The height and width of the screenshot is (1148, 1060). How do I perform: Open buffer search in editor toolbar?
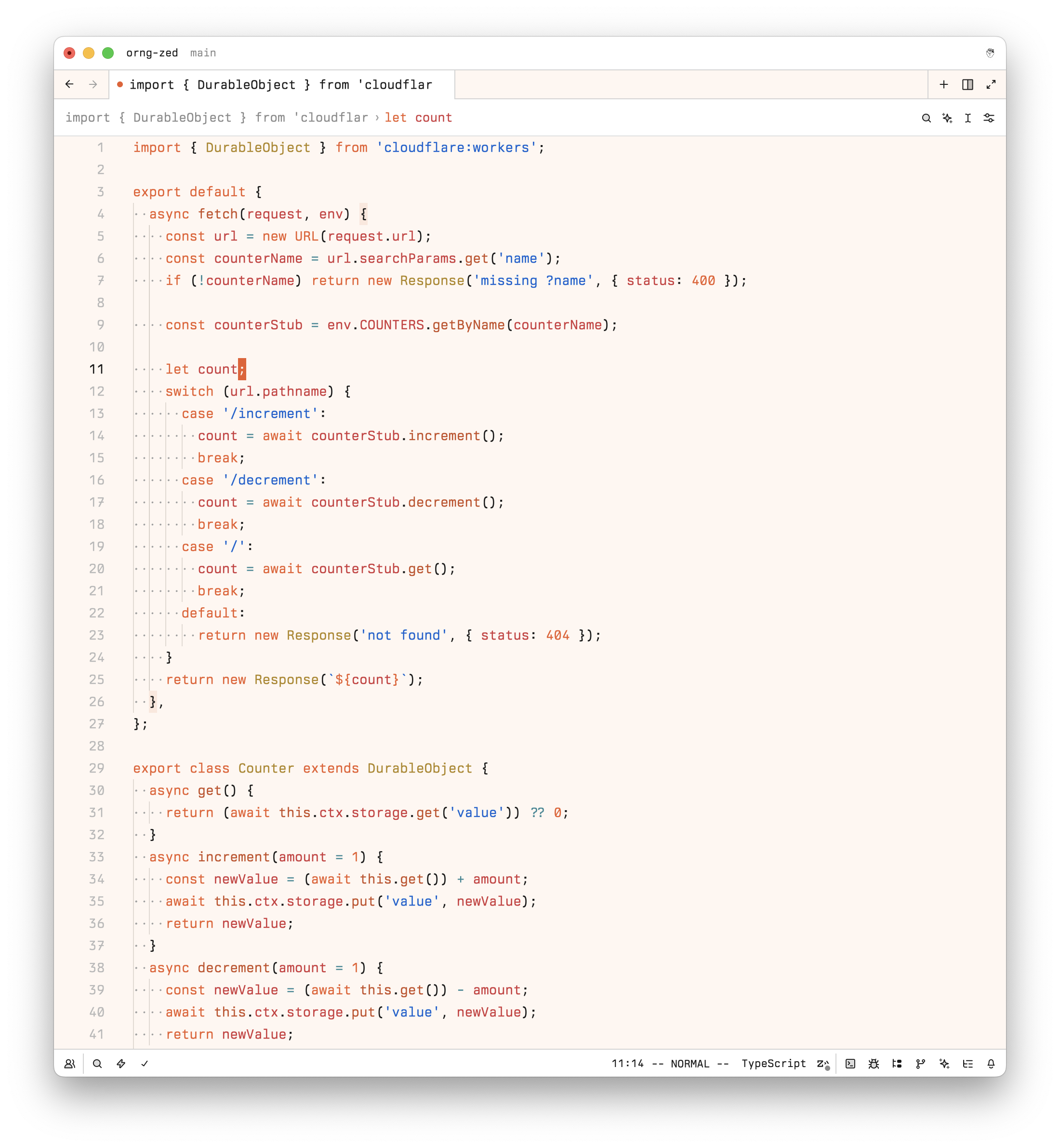click(926, 118)
